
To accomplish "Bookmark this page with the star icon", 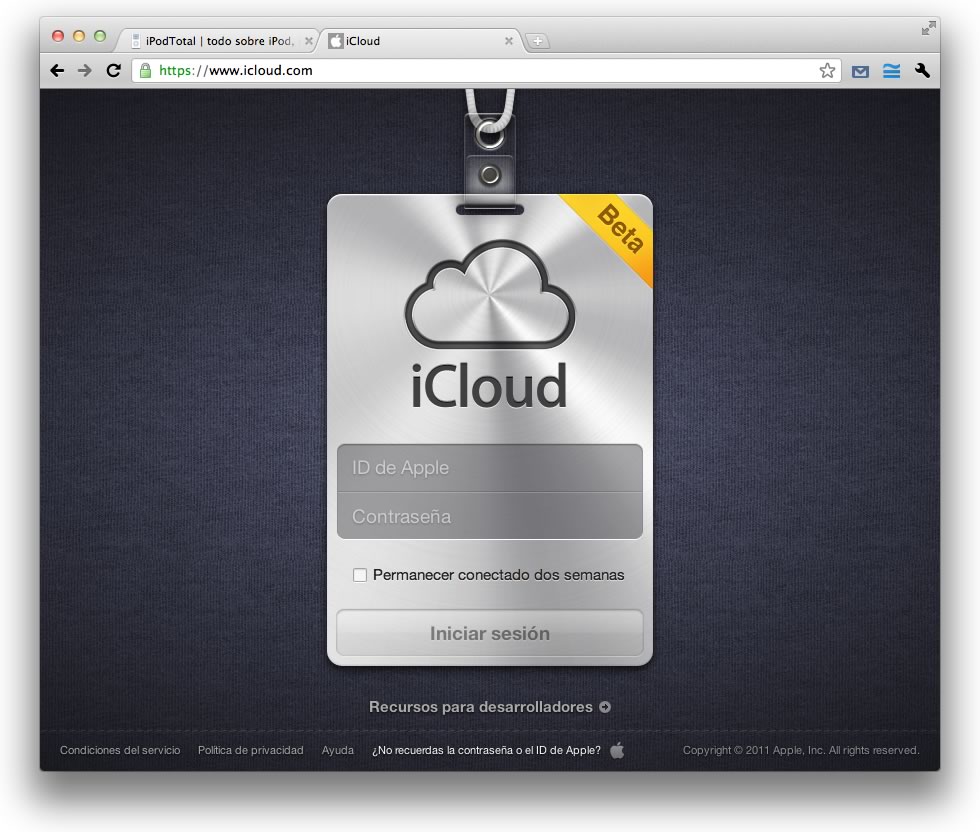I will [827, 71].
